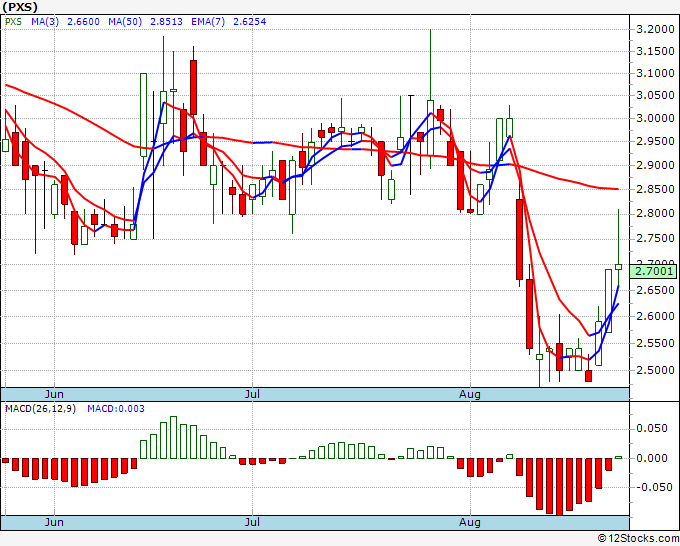
Task: Click the 3.2000 price axis label
Action: coord(655,29)
